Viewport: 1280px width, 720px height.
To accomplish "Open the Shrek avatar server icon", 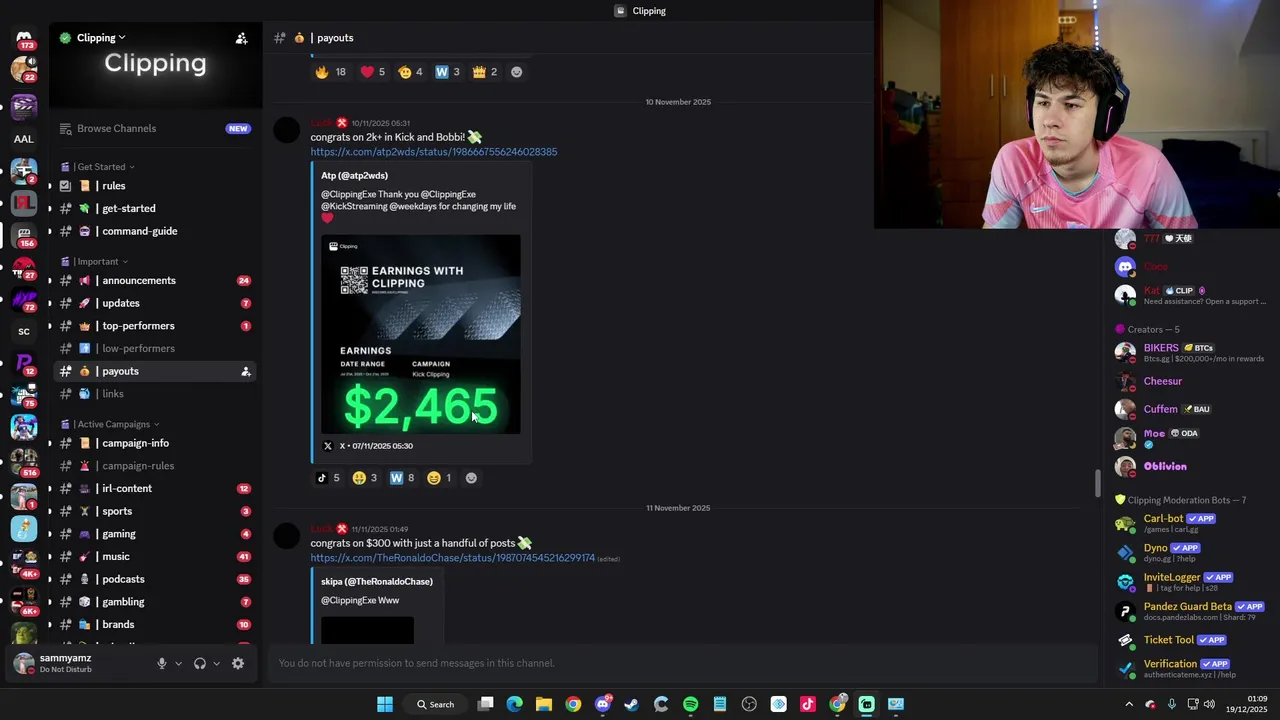I will point(24,632).
